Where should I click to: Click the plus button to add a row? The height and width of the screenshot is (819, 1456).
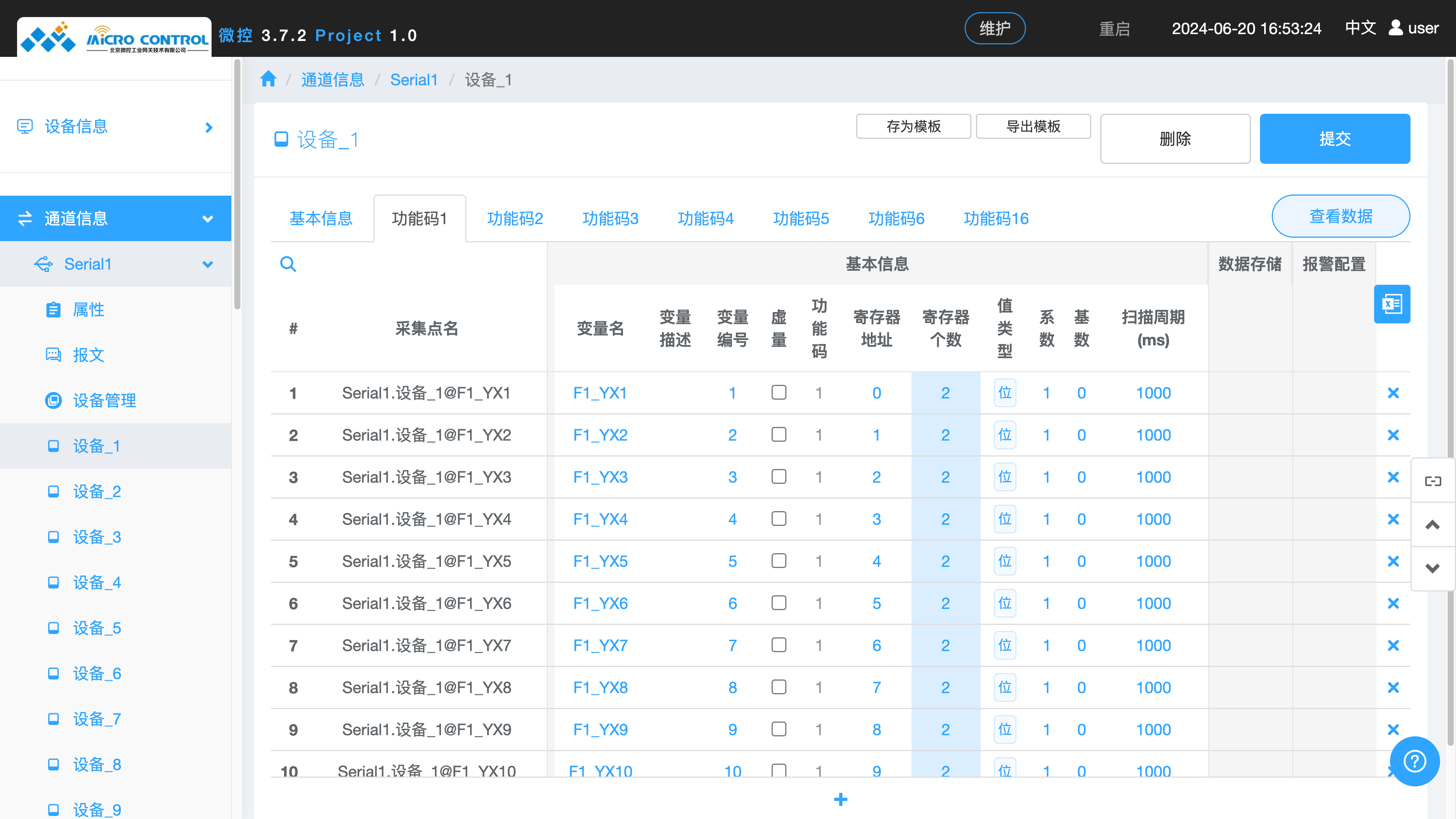(841, 799)
